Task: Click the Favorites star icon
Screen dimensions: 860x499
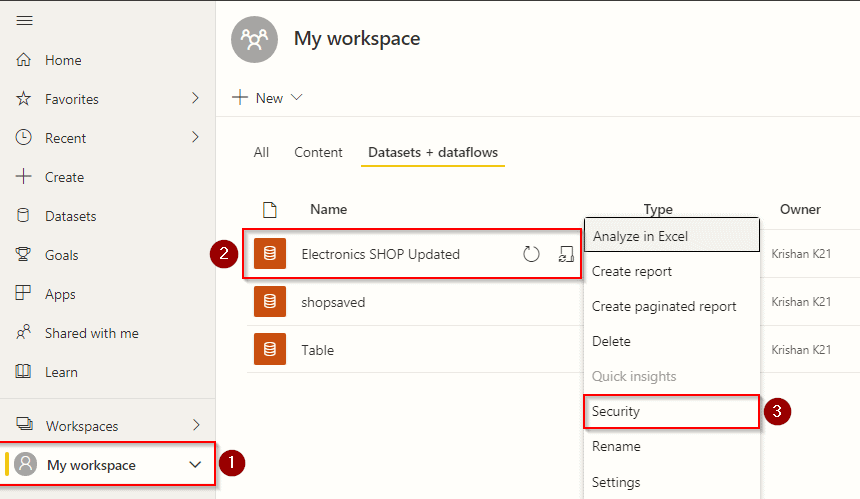Action: pos(24,99)
